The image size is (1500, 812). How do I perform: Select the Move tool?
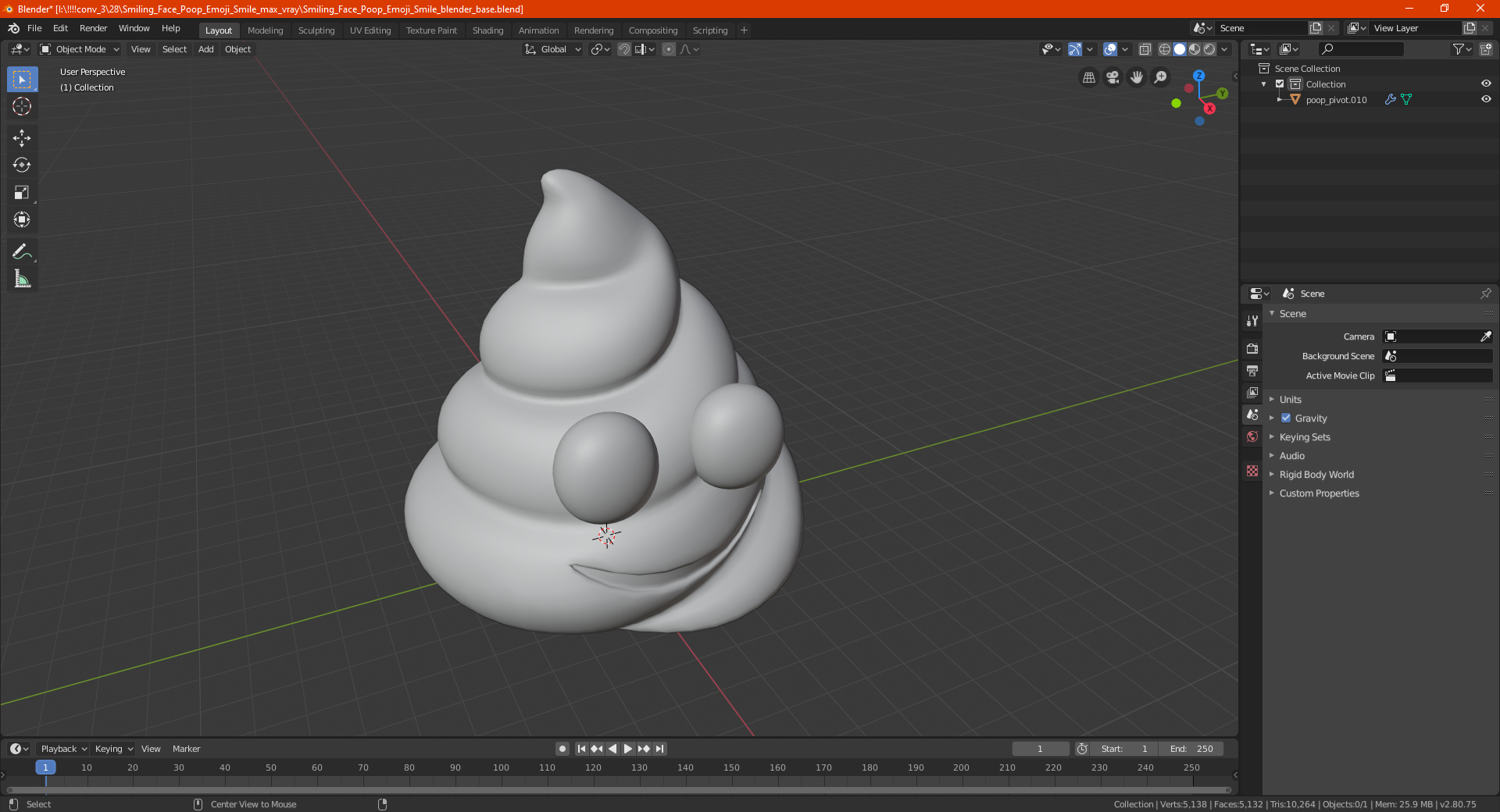22,138
